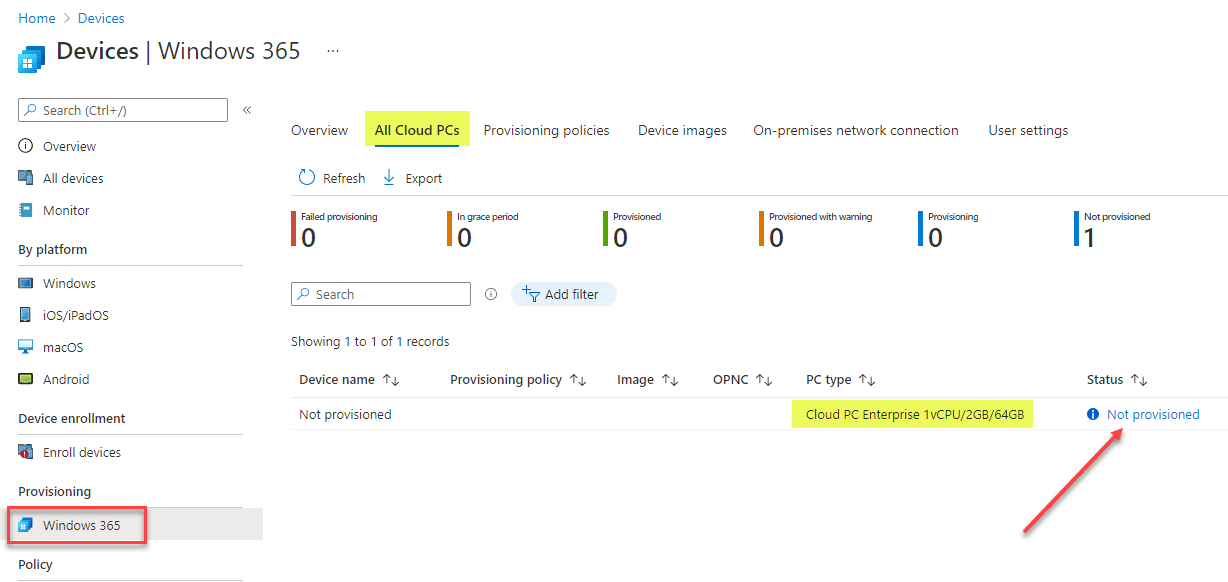Open the Add filter dropdown
The image size is (1228, 582).
coord(564,293)
